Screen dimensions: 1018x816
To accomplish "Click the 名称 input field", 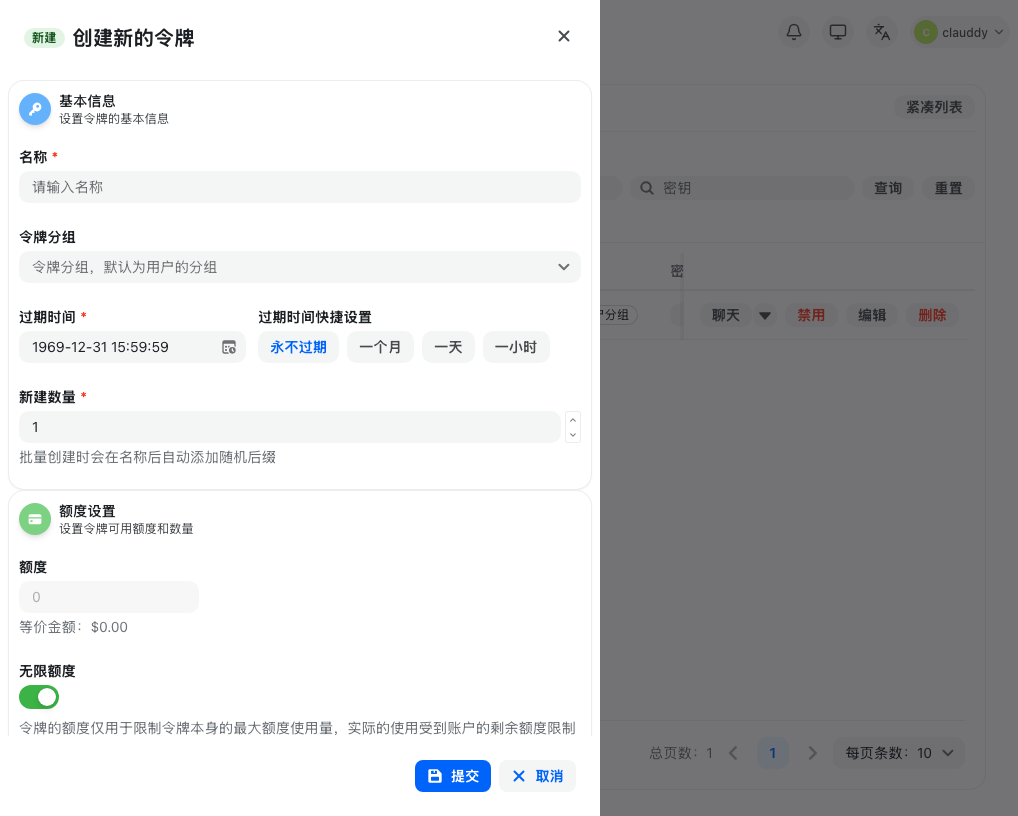I will tap(300, 187).
